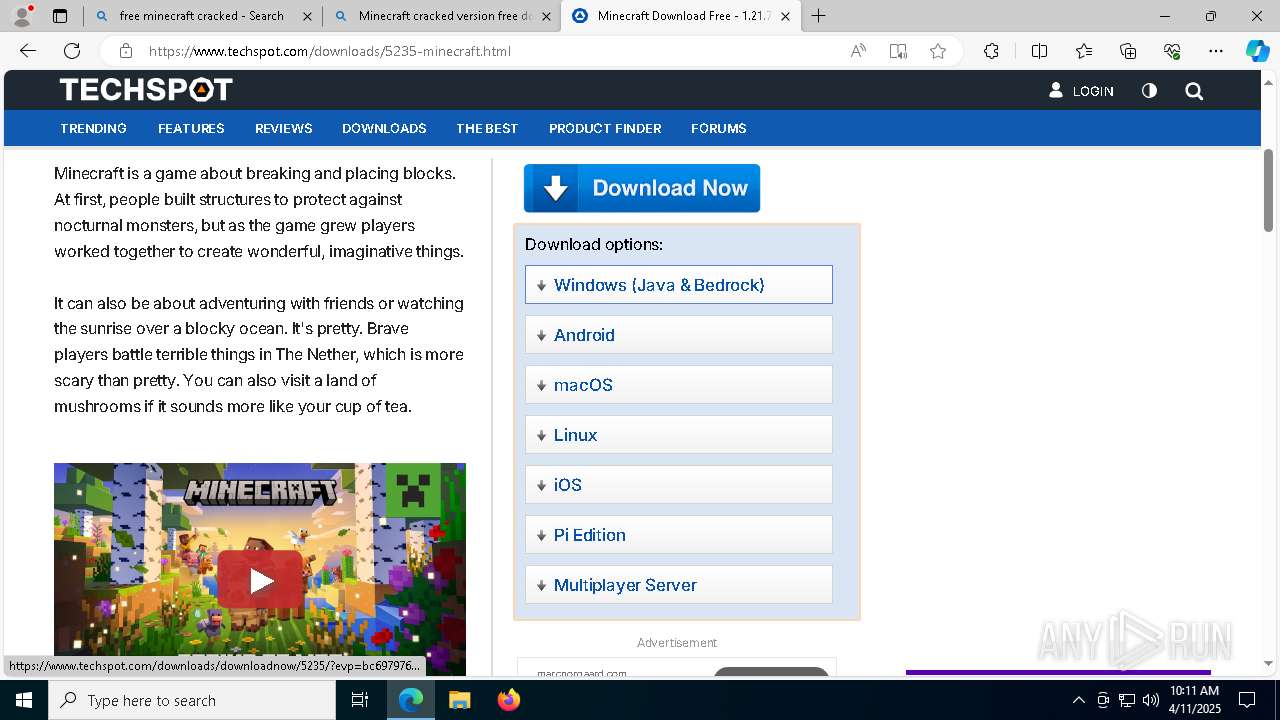Click the Split screen icon
Viewport: 1280px width, 720px height.
pyautogui.click(x=1039, y=51)
